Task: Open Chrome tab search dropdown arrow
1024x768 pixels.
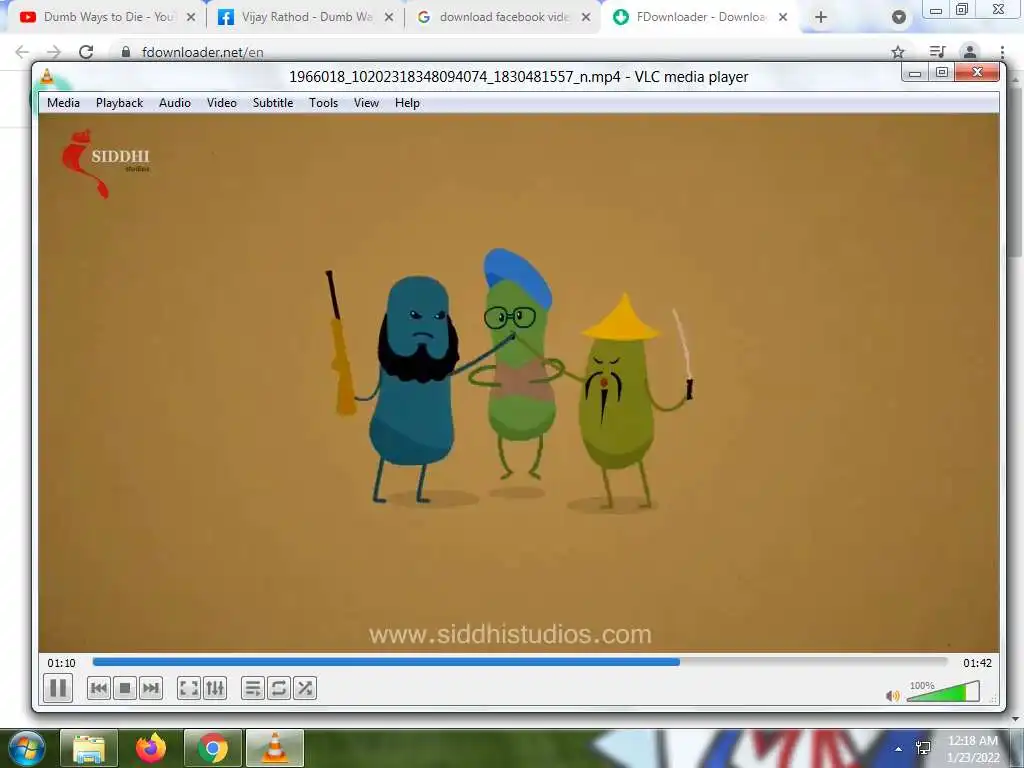Action: pyautogui.click(x=899, y=18)
